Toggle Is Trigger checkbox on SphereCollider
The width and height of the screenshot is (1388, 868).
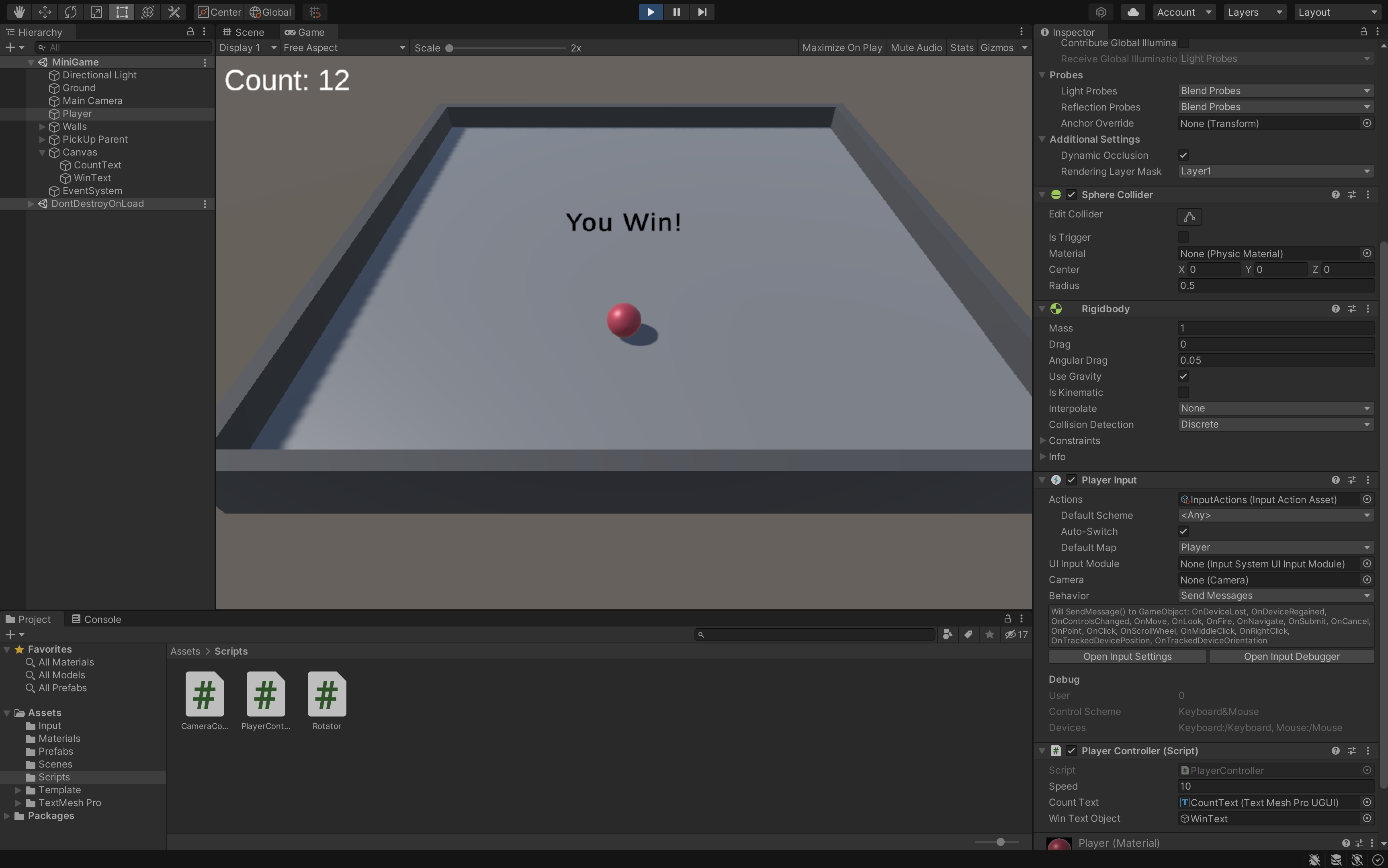pos(1183,237)
